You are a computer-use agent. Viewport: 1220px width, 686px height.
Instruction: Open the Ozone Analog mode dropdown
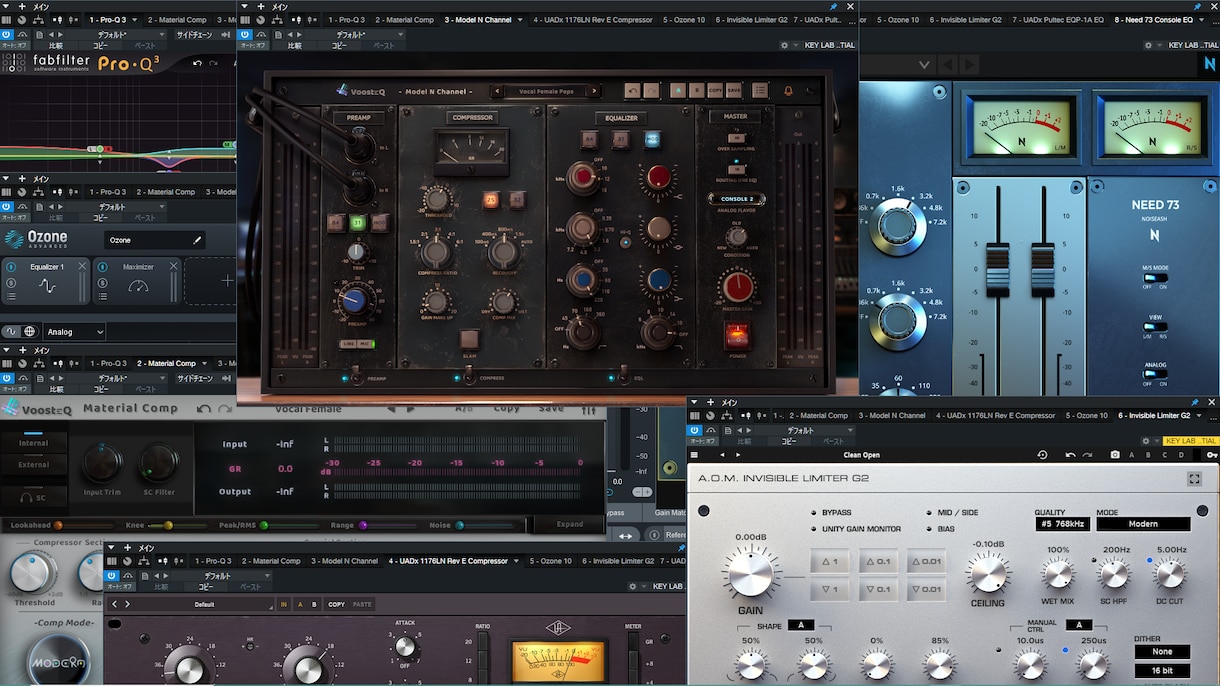click(x=75, y=331)
